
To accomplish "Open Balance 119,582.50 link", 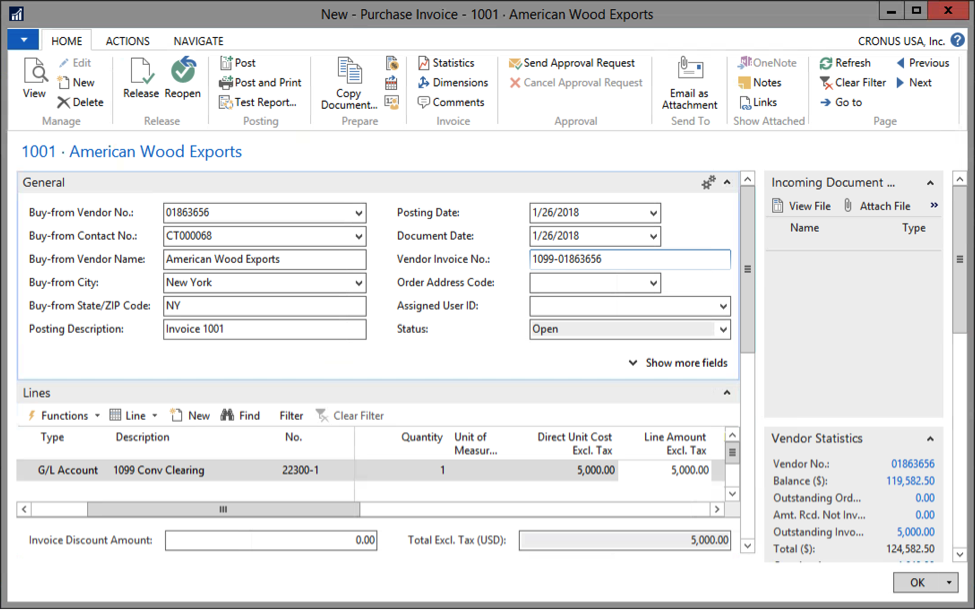I will (910, 481).
